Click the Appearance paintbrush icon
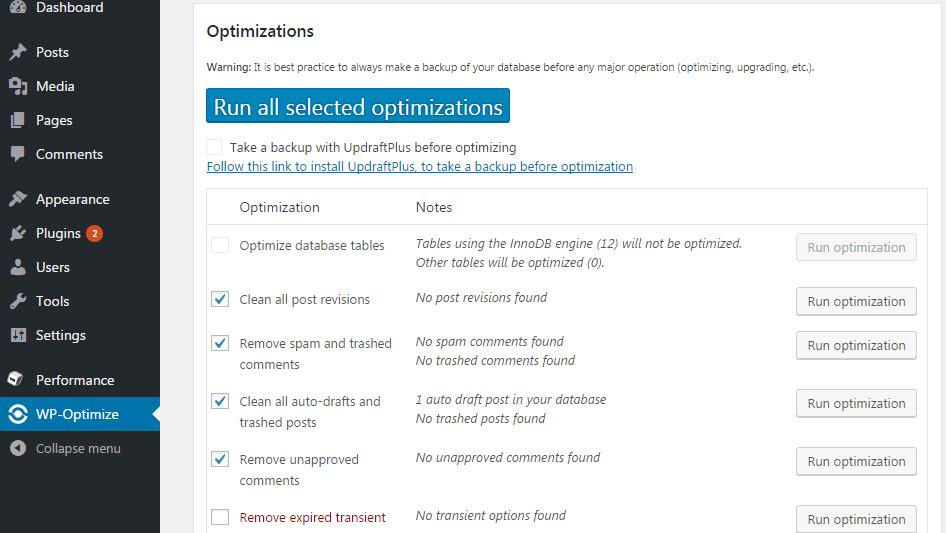 tap(18, 199)
